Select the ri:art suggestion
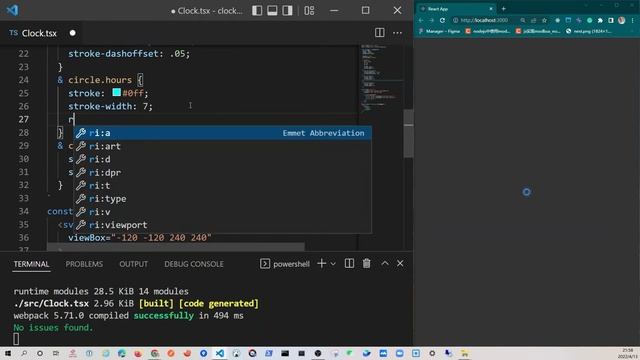 [x=222, y=146]
